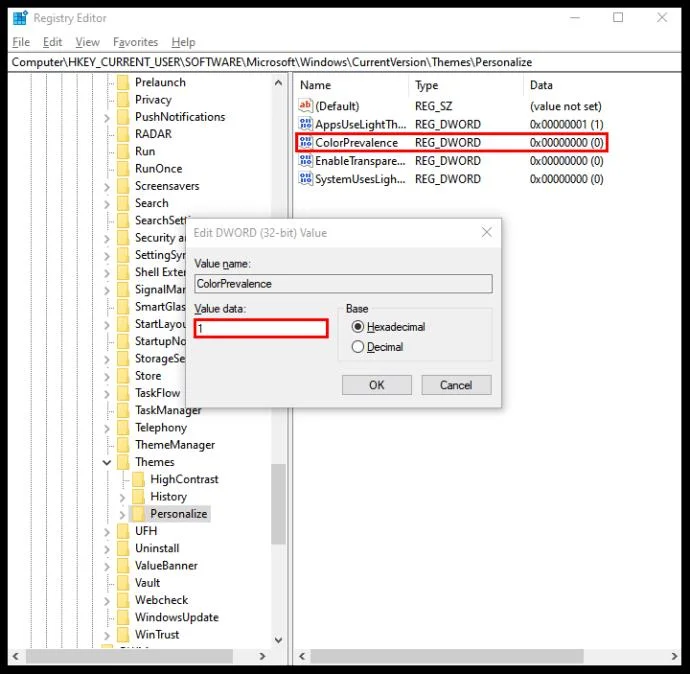This screenshot has height=674, width=690.
Task: Click the tree pane scroll down arrow
Action: pos(278,640)
